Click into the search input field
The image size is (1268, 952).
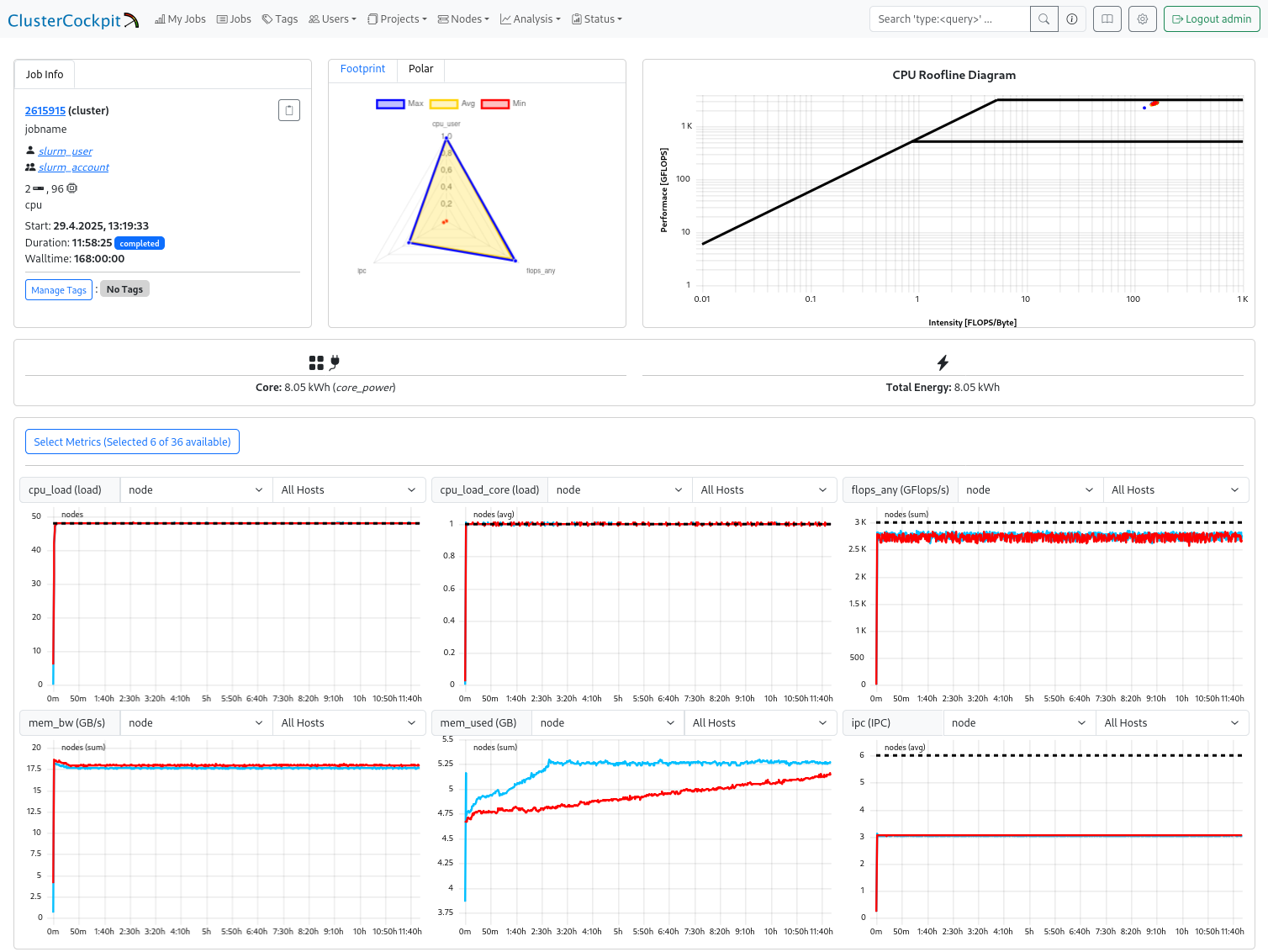(x=949, y=19)
